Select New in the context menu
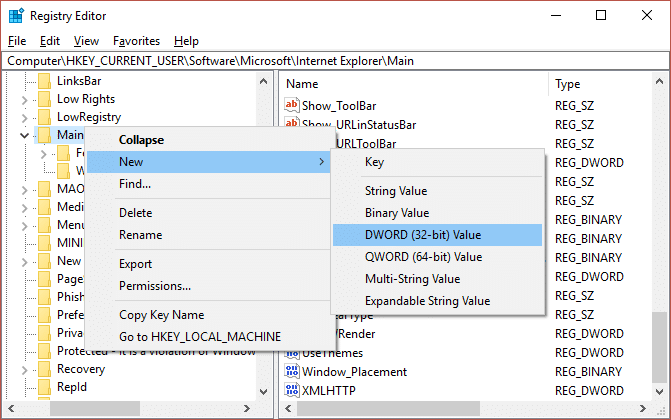The height and width of the screenshot is (420, 671). pos(208,162)
